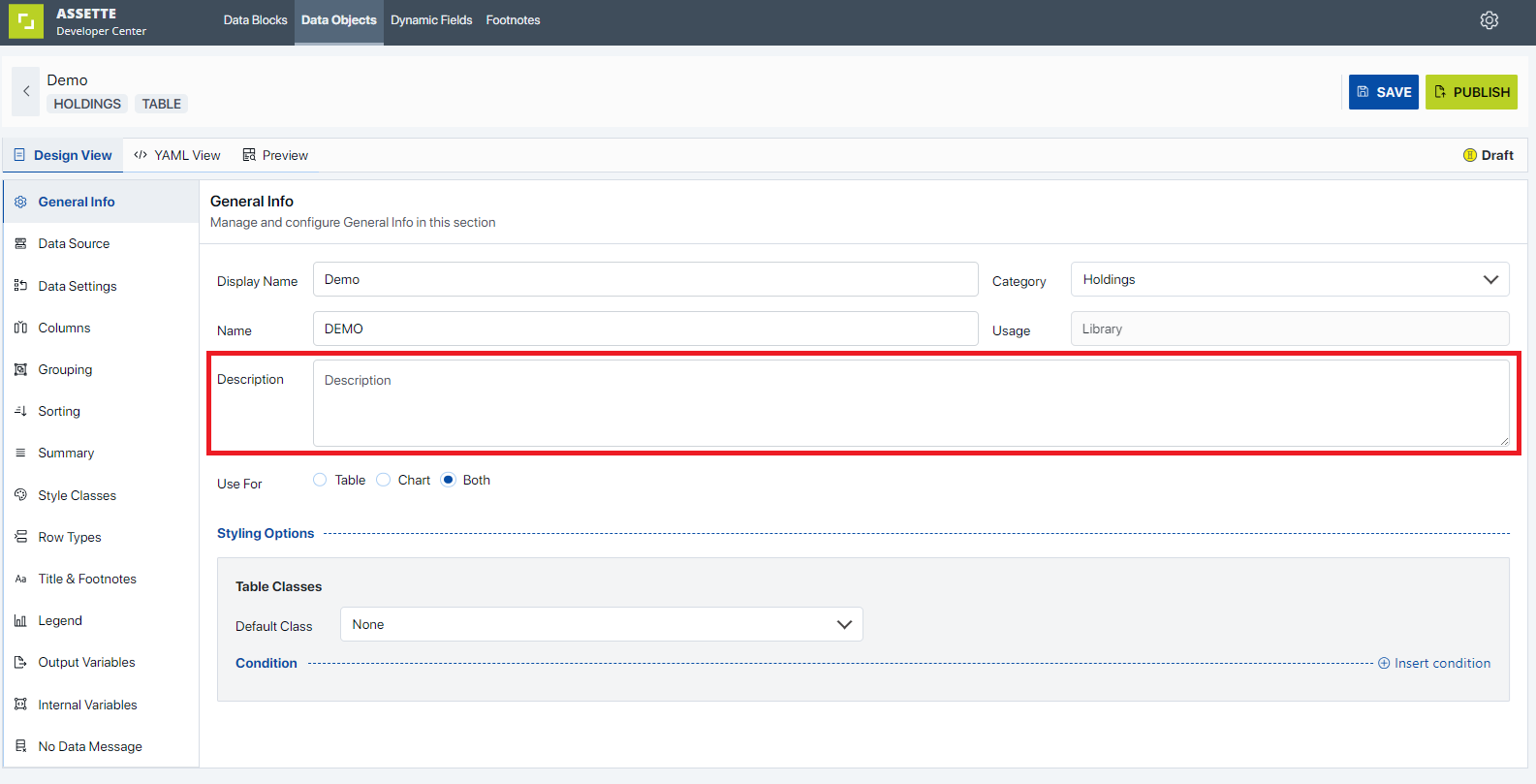Click the Row Types sidebar icon
Screen dimensions: 1536x784
(x=20, y=537)
